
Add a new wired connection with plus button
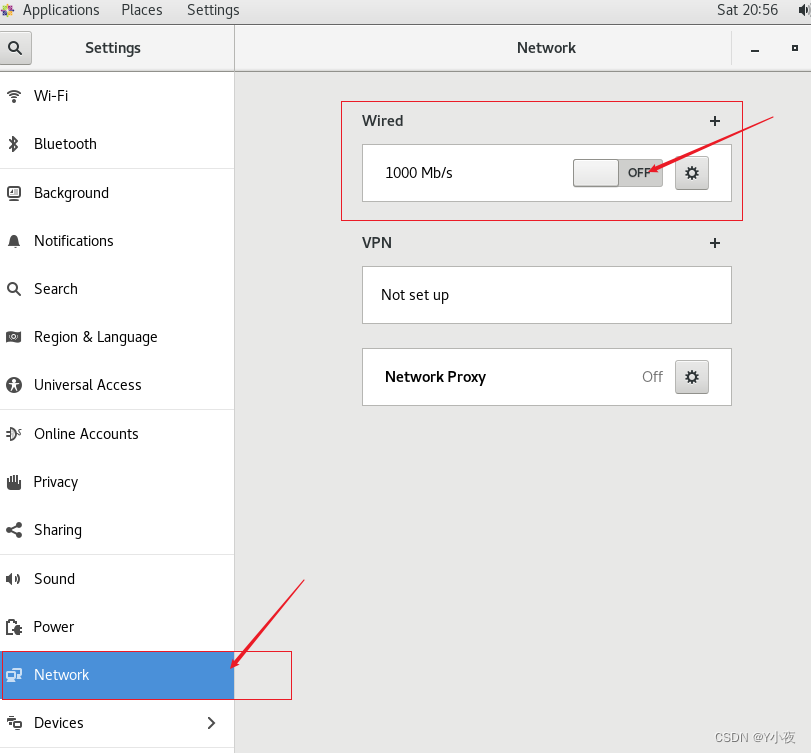tap(715, 120)
